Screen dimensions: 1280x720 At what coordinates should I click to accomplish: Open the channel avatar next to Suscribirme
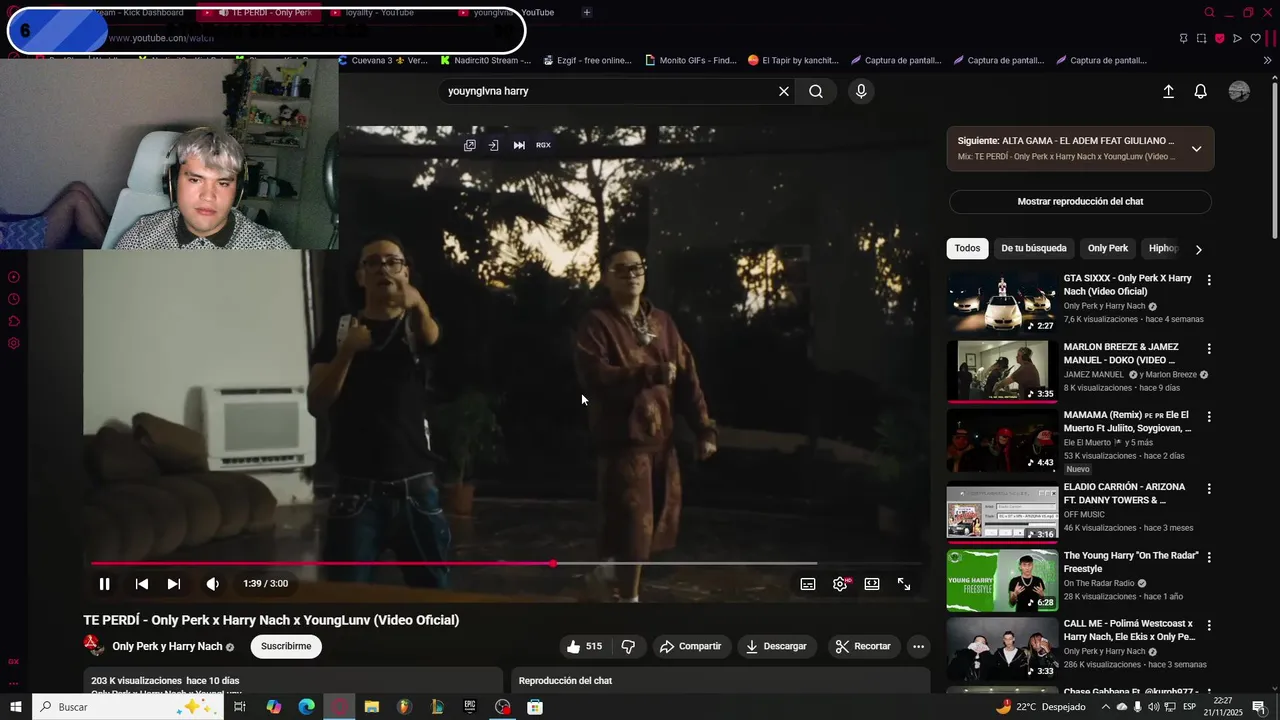pos(93,646)
